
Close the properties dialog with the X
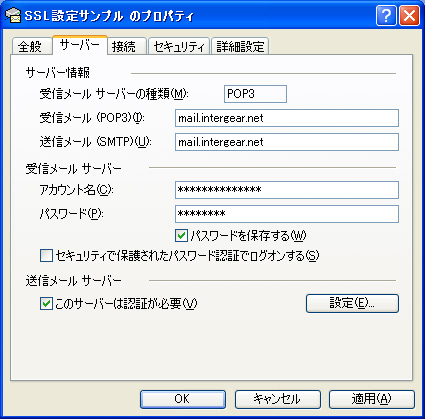(x=409, y=15)
